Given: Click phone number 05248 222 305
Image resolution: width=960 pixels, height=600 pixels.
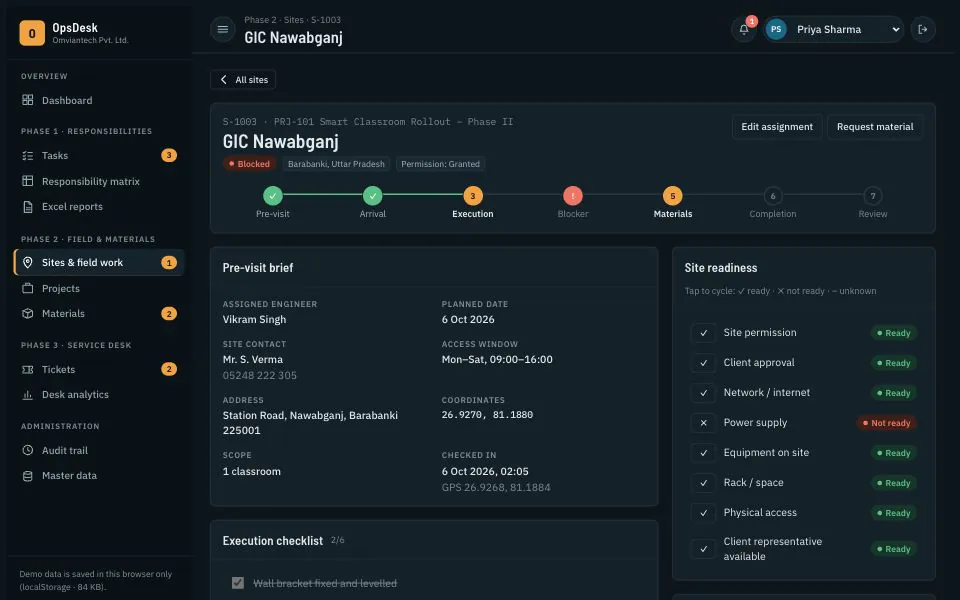Looking at the screenshot, I should pos(260,375).
